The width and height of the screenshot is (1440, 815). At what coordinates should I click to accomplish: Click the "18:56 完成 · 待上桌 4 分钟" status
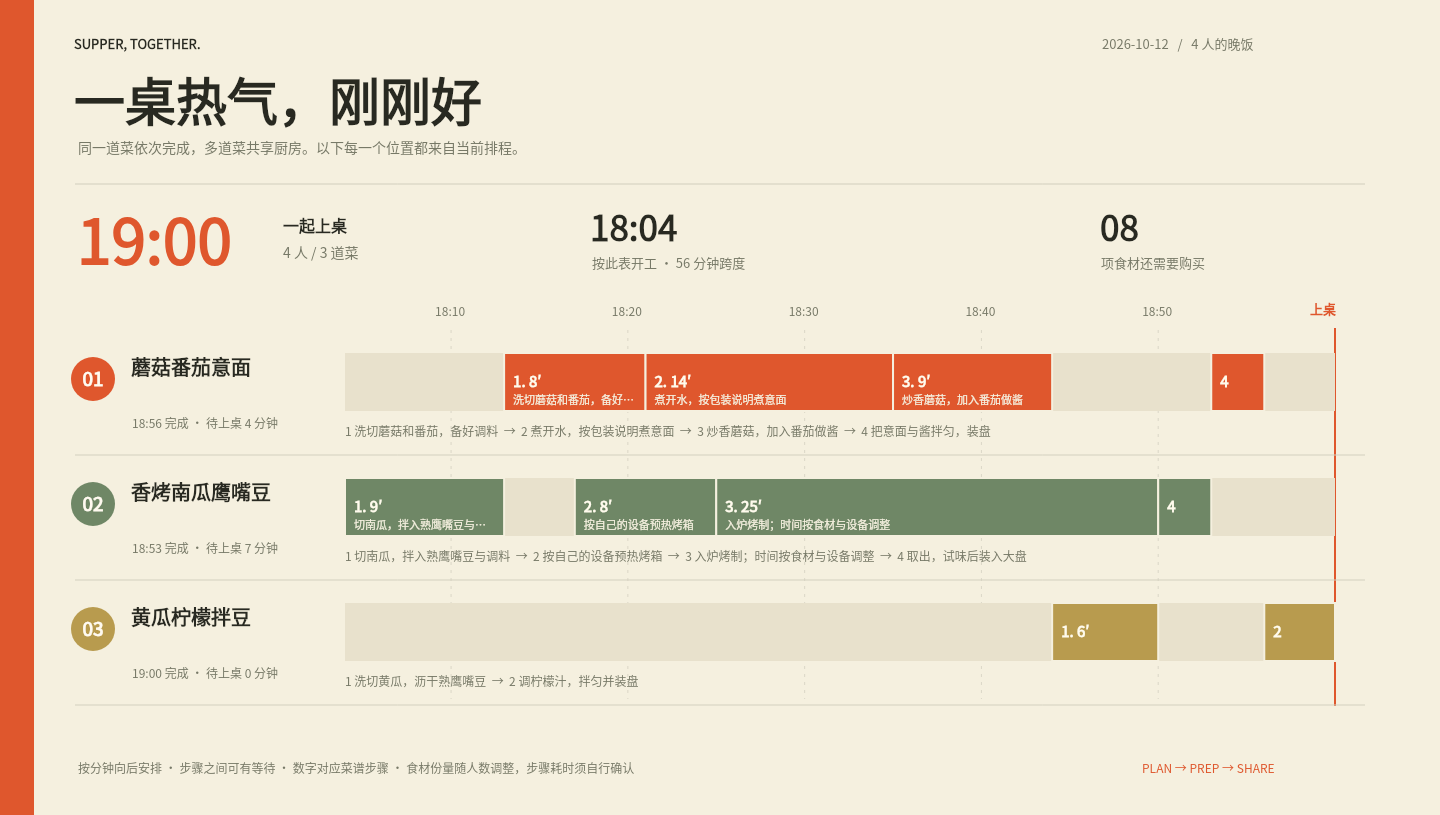tap(205, 423)
